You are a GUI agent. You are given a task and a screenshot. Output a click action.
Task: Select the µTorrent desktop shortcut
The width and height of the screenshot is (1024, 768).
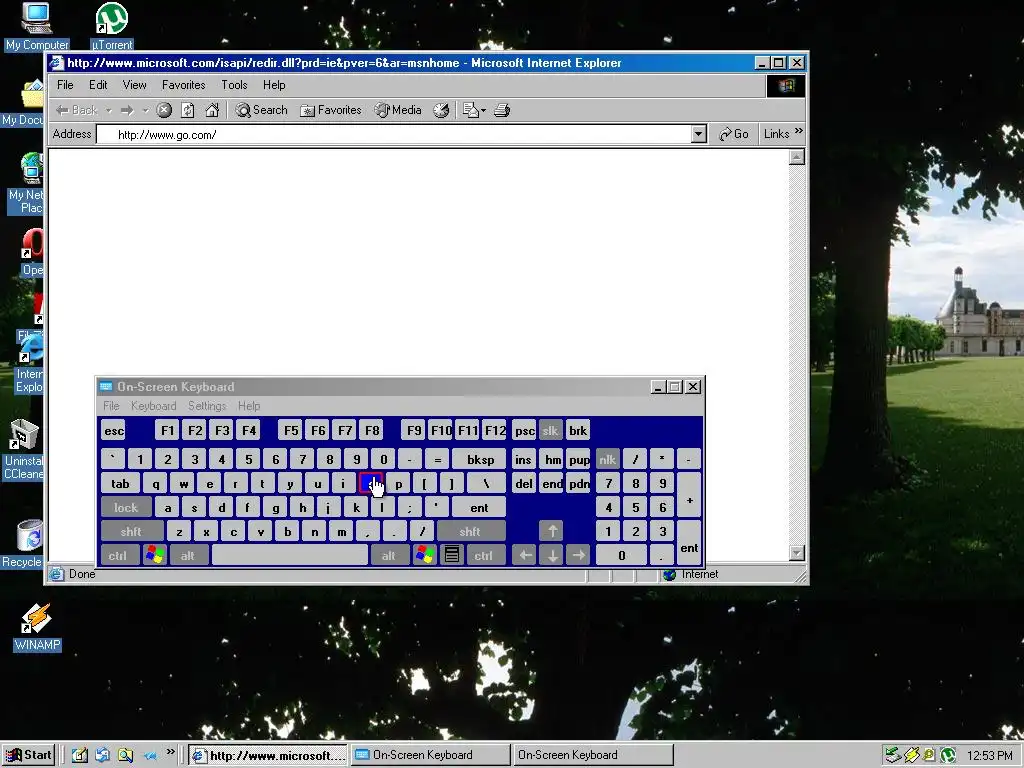tap(112, 27)
